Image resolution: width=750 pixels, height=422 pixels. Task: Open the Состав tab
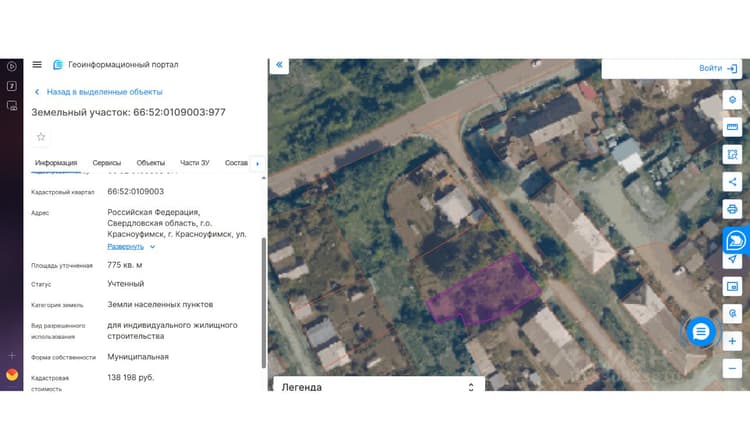click(x=236, y=163)
